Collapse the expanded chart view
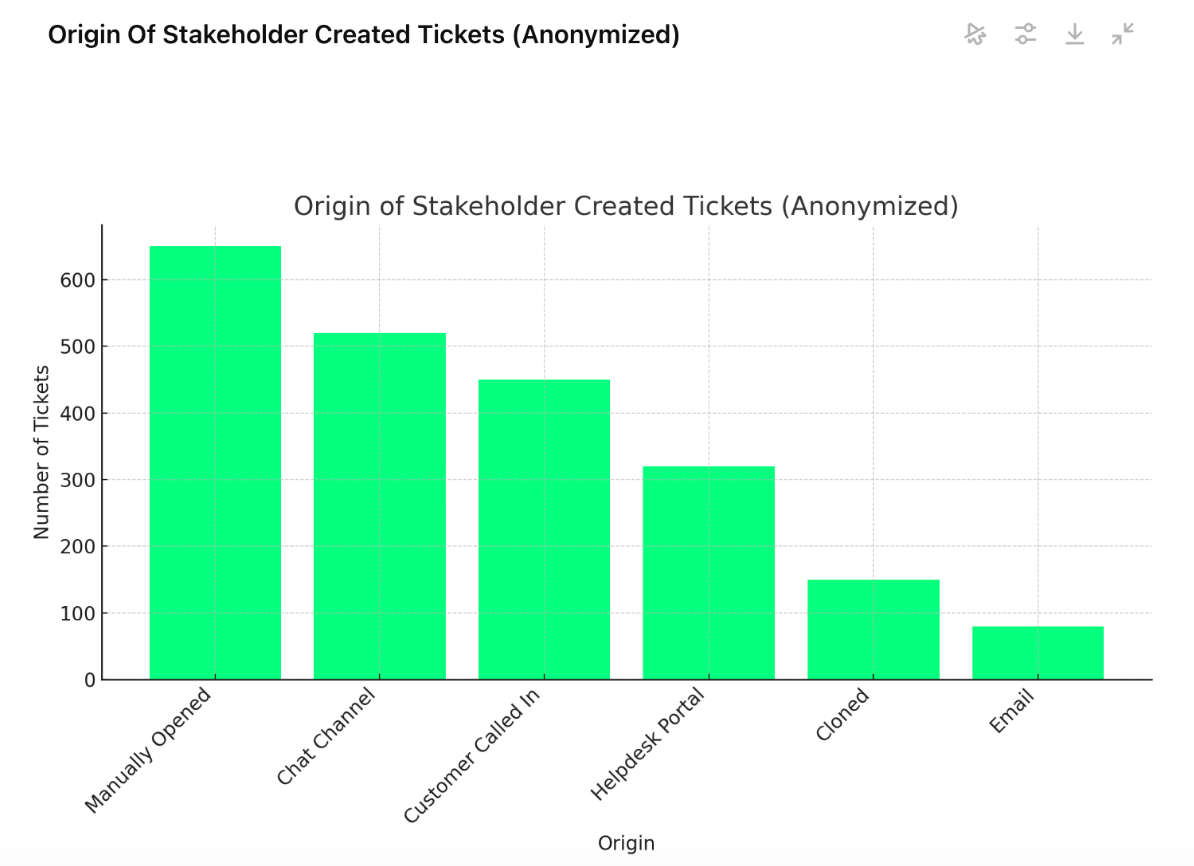Image resolution: width=1194 pixels, height=866 pixels. tap(1123, 35)
